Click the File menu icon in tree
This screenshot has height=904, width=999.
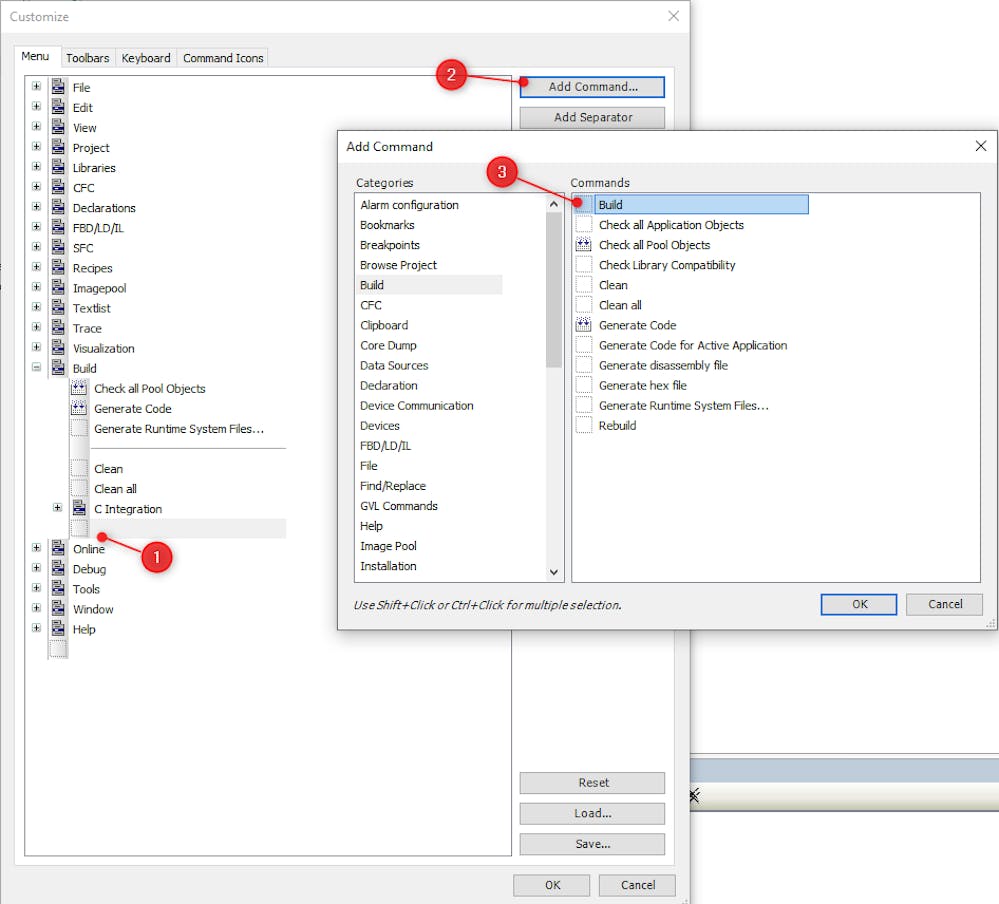pos(58,87)
